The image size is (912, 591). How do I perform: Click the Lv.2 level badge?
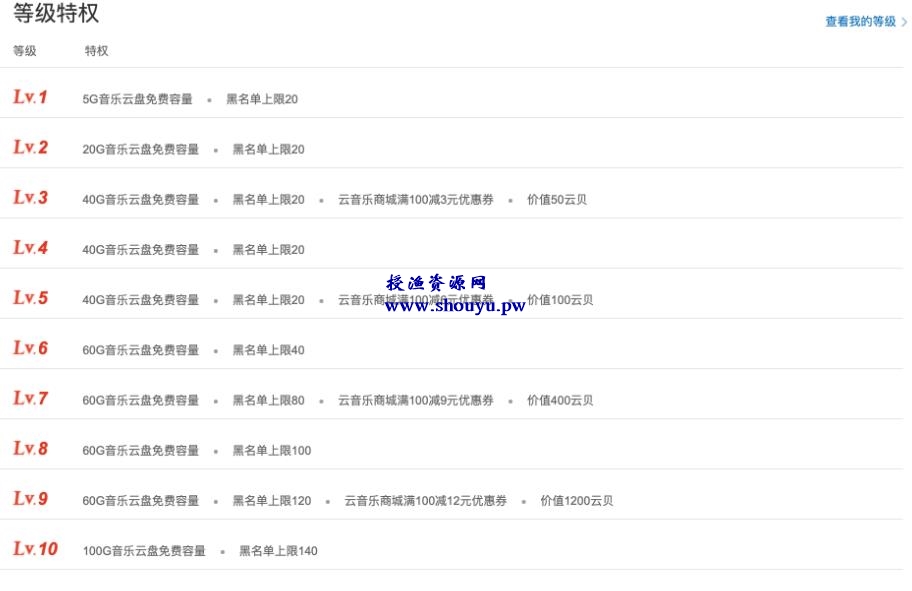[x=30, y=147]
